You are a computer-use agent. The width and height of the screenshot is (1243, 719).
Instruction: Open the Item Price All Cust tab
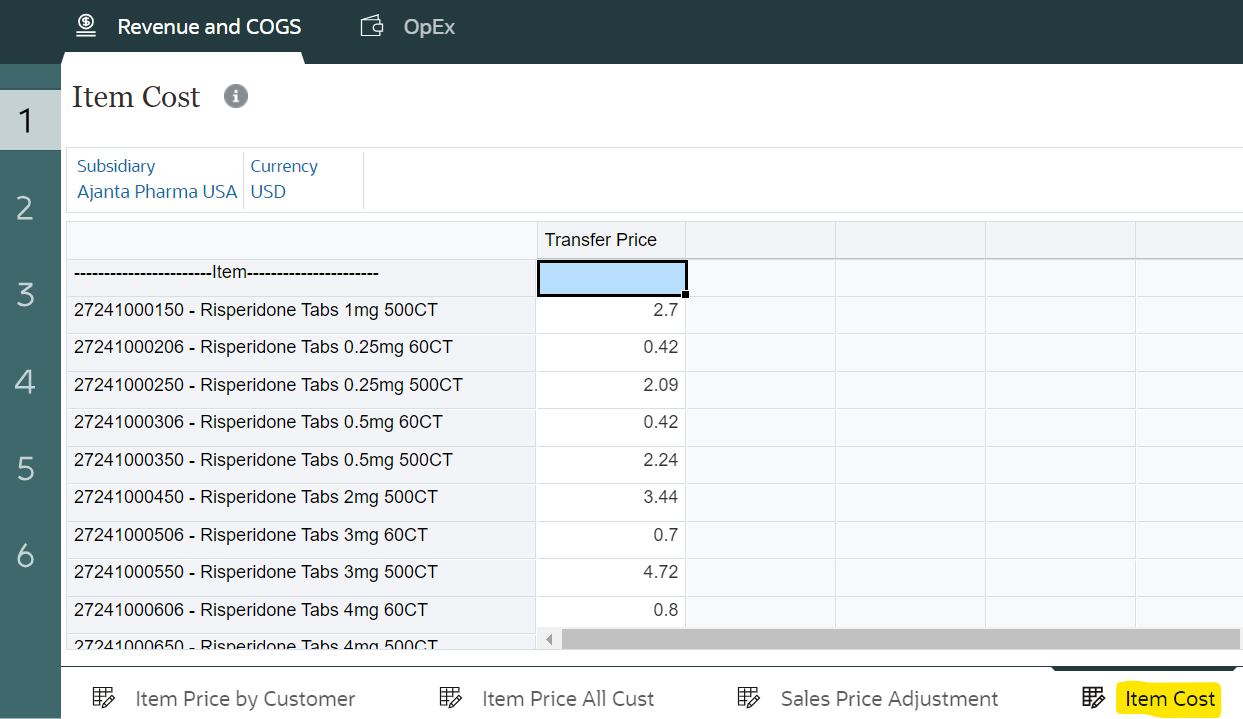567,699
